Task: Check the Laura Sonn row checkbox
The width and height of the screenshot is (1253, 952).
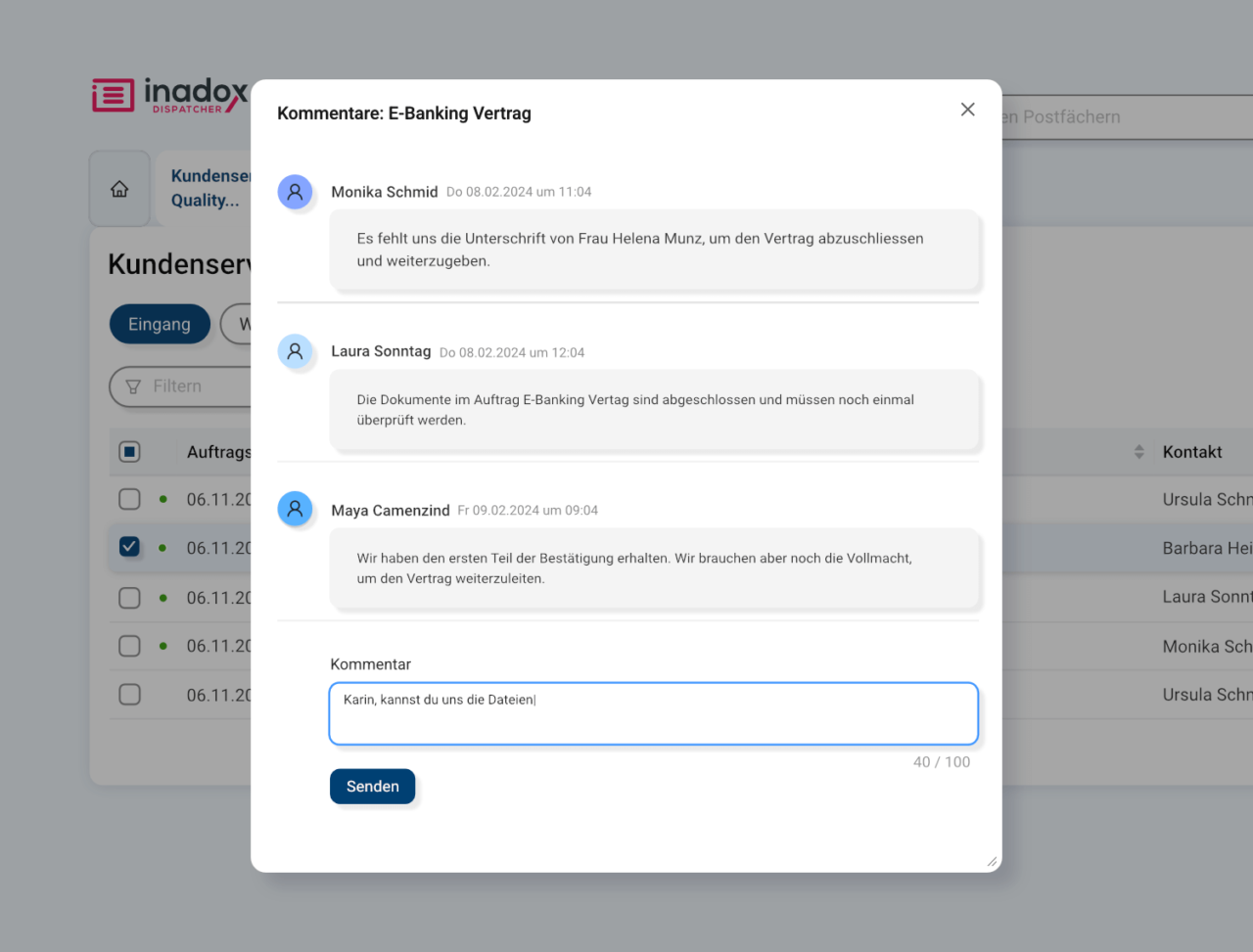Action: point(129,598)
